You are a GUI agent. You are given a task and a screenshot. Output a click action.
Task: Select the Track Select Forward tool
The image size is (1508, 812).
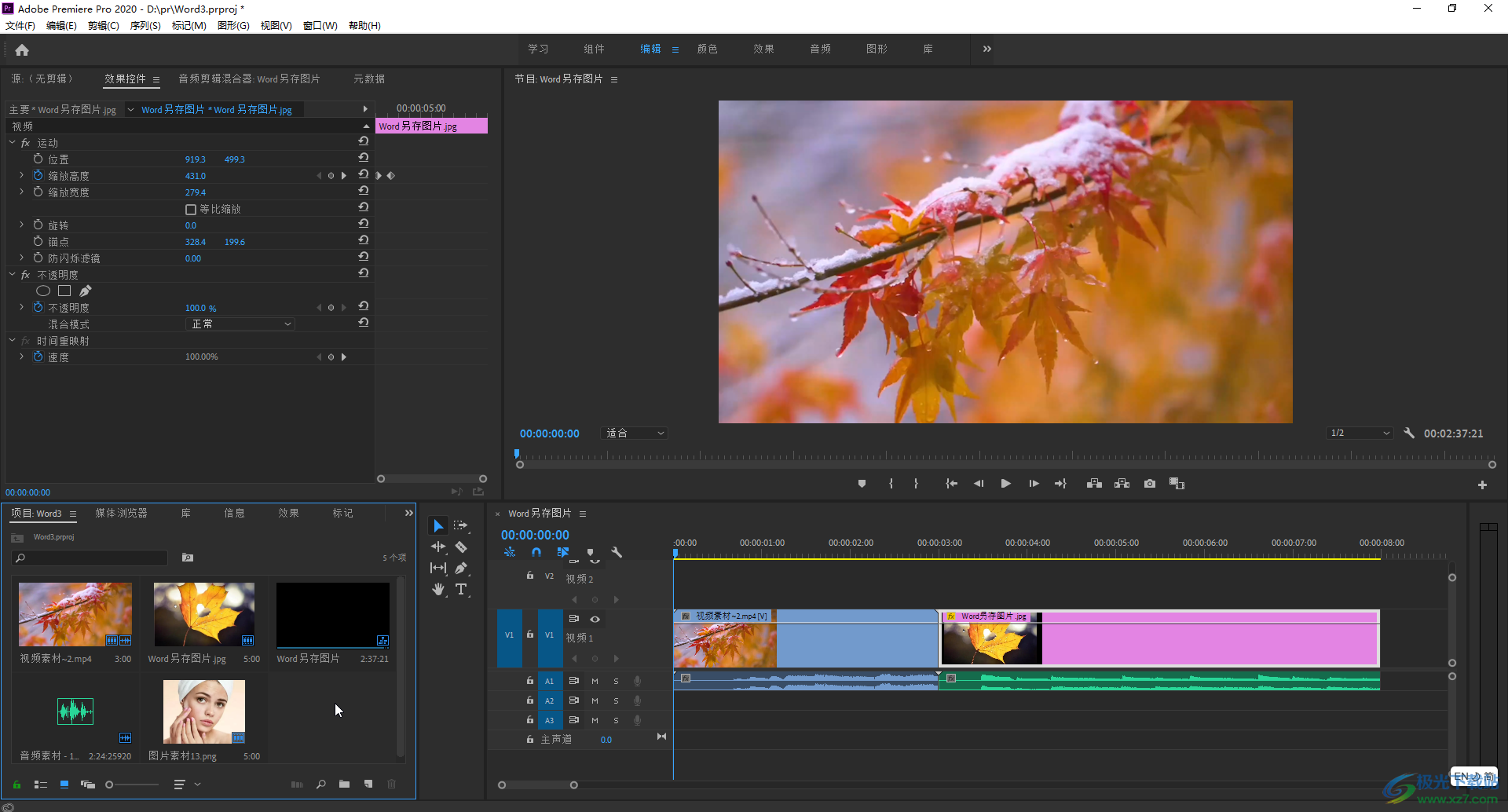(461, 526)
